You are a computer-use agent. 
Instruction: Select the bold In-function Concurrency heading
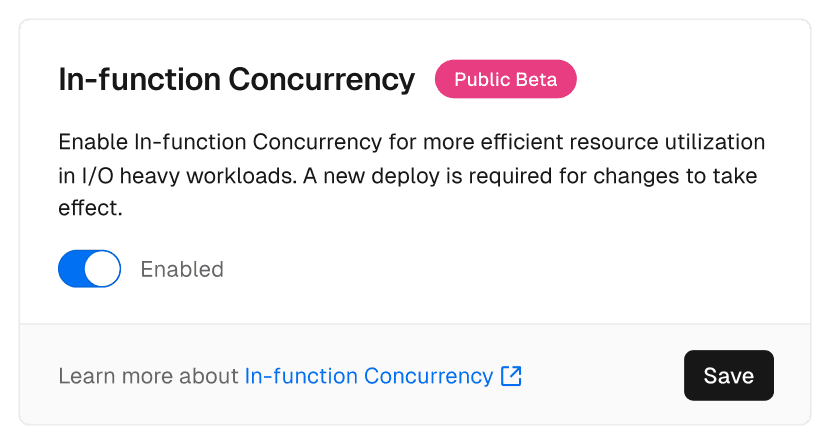tap(236, 80)
